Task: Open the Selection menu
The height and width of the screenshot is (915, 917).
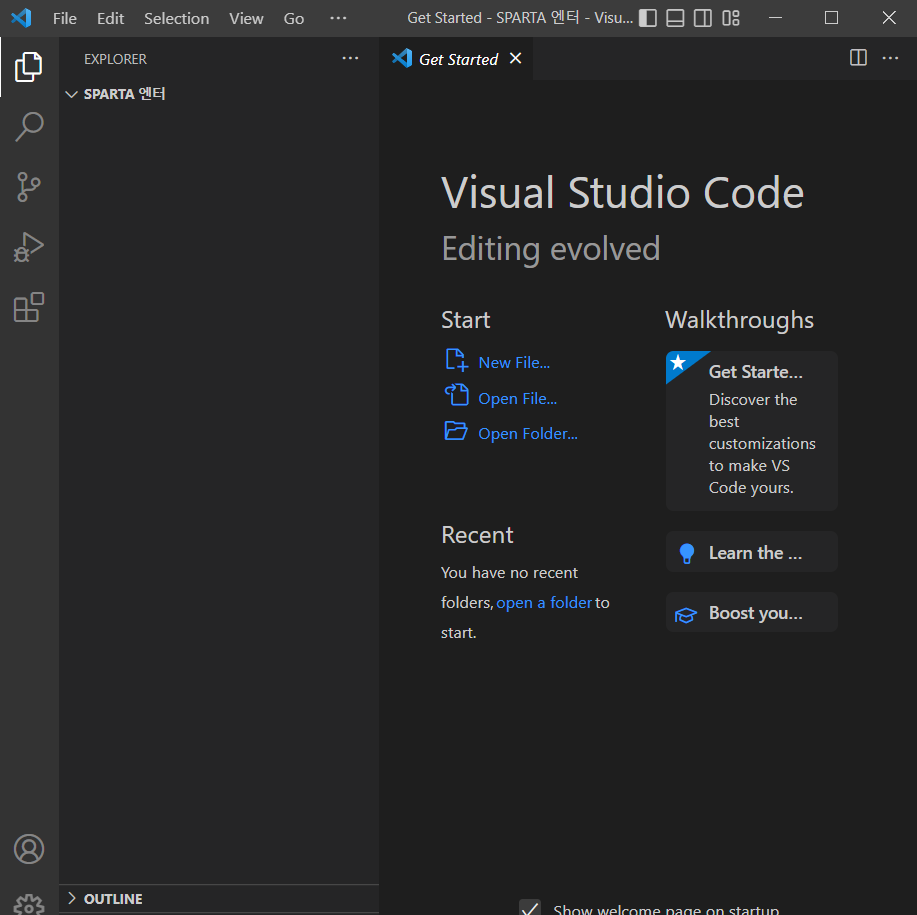Action: [177, 19]
